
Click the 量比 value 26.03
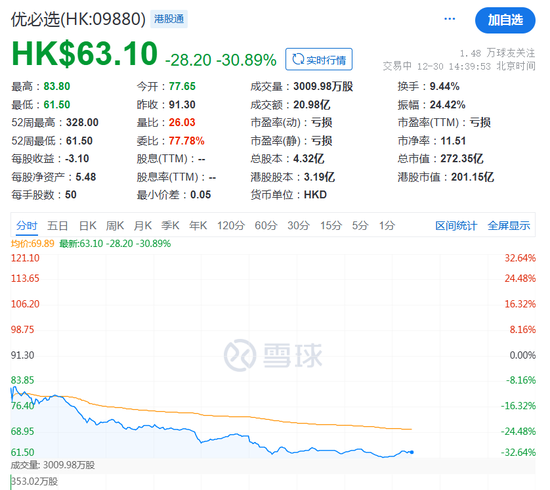point(182,122)
